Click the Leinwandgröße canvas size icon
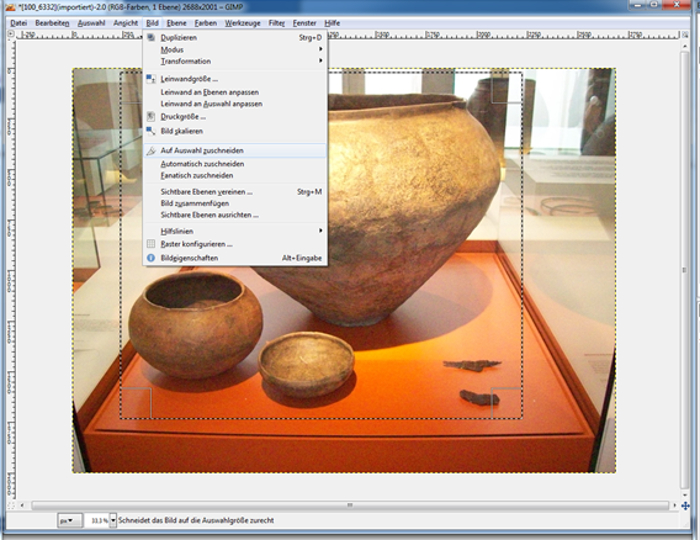The height and width of the screenshot is (540, 700). 152,78
